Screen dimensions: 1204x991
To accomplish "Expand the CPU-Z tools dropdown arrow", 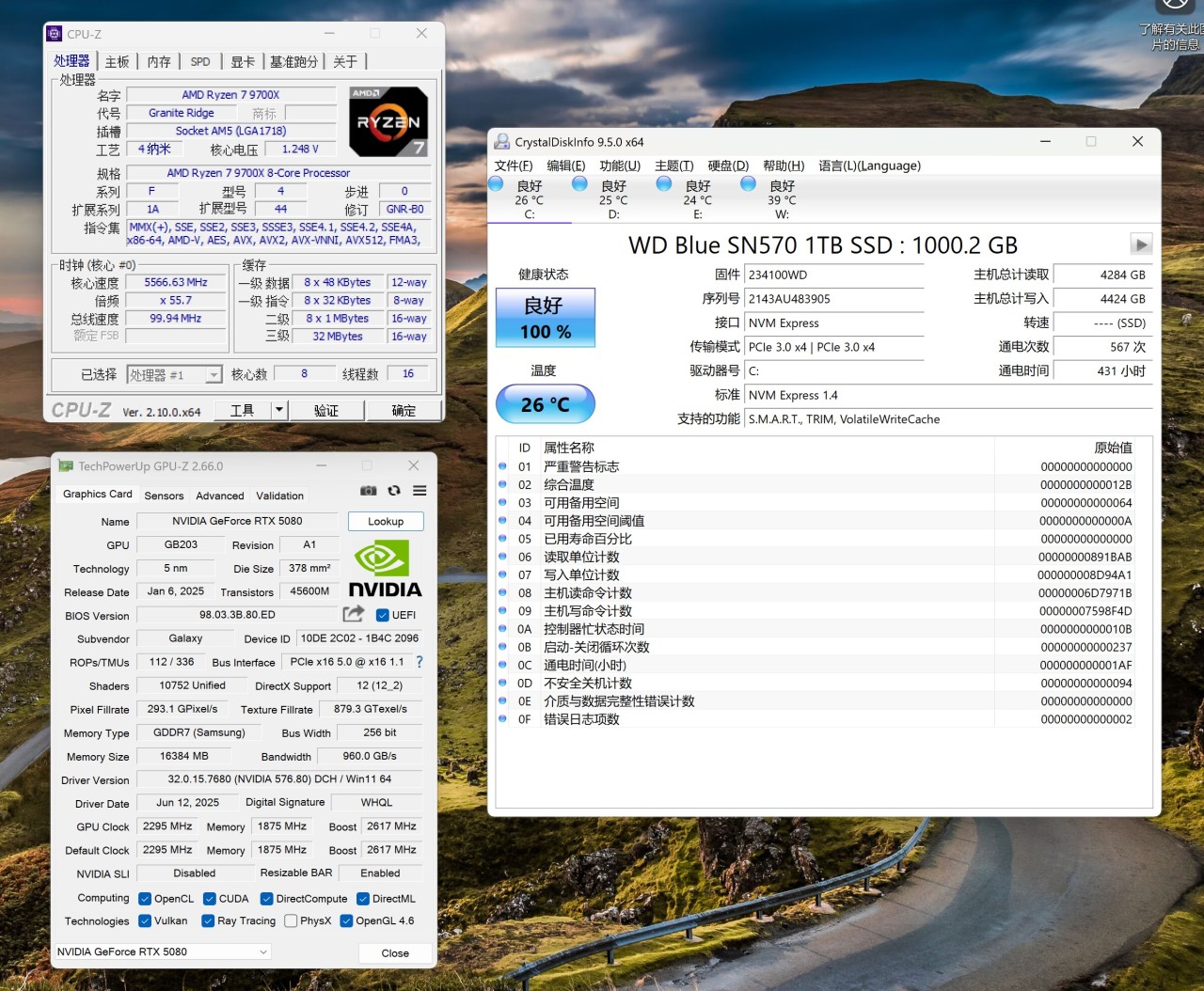I will [x=279, y=410].
